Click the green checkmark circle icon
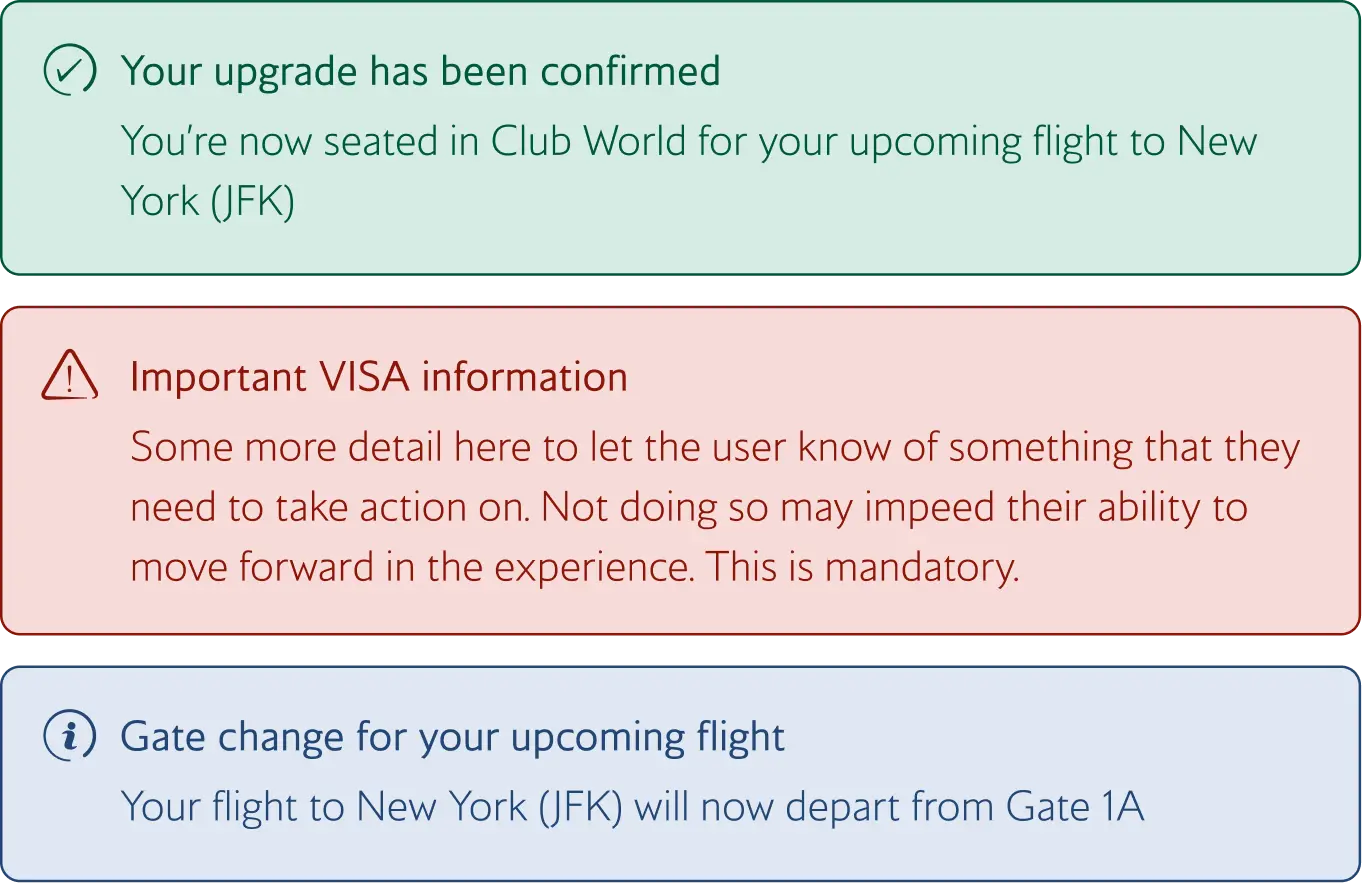This screenshot has width=1362, height=883. point(70,71)
